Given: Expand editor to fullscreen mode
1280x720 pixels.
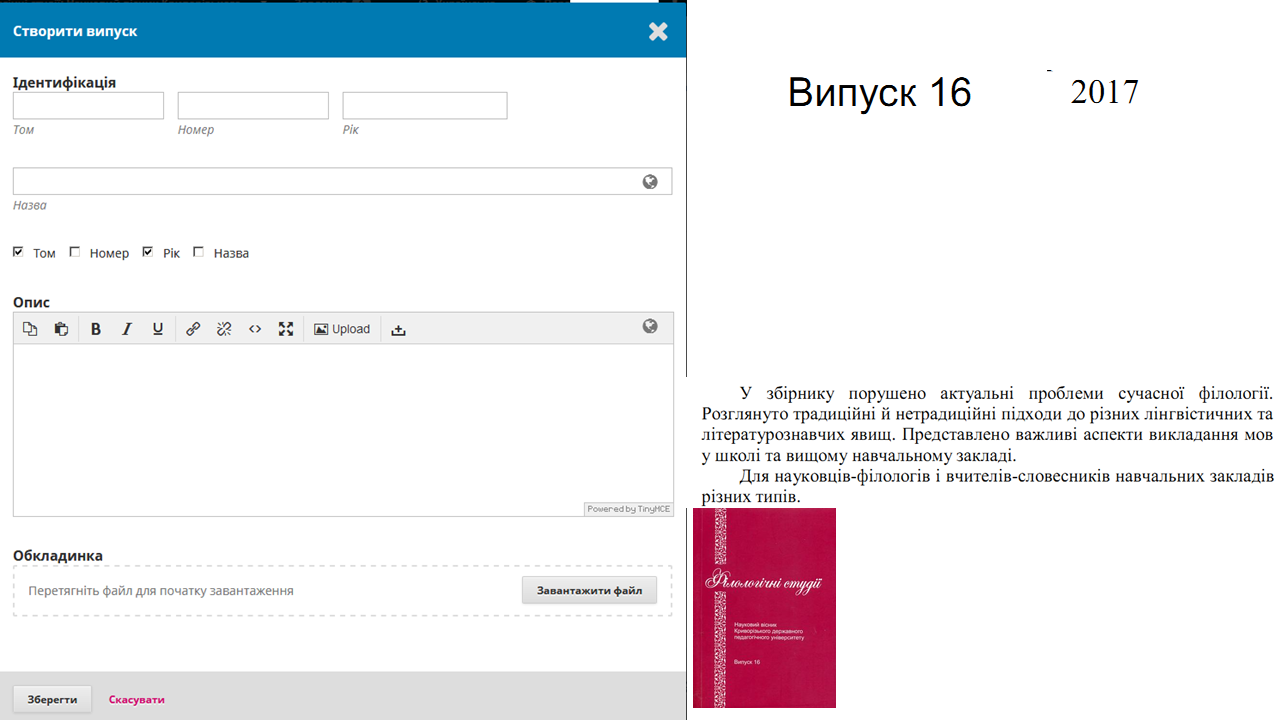Looking at the screenshot, I should (286, 329).
